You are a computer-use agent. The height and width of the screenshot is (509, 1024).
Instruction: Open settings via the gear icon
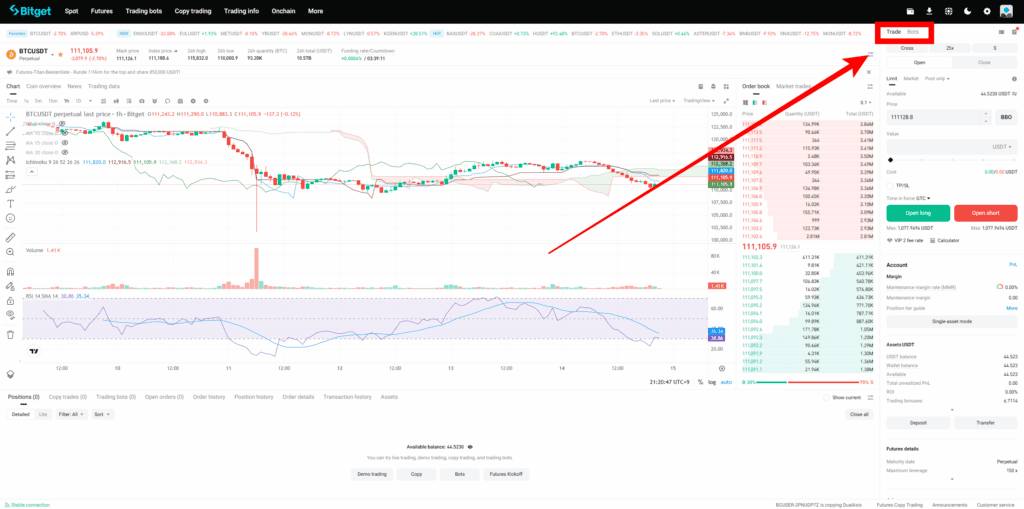point(987,11)
